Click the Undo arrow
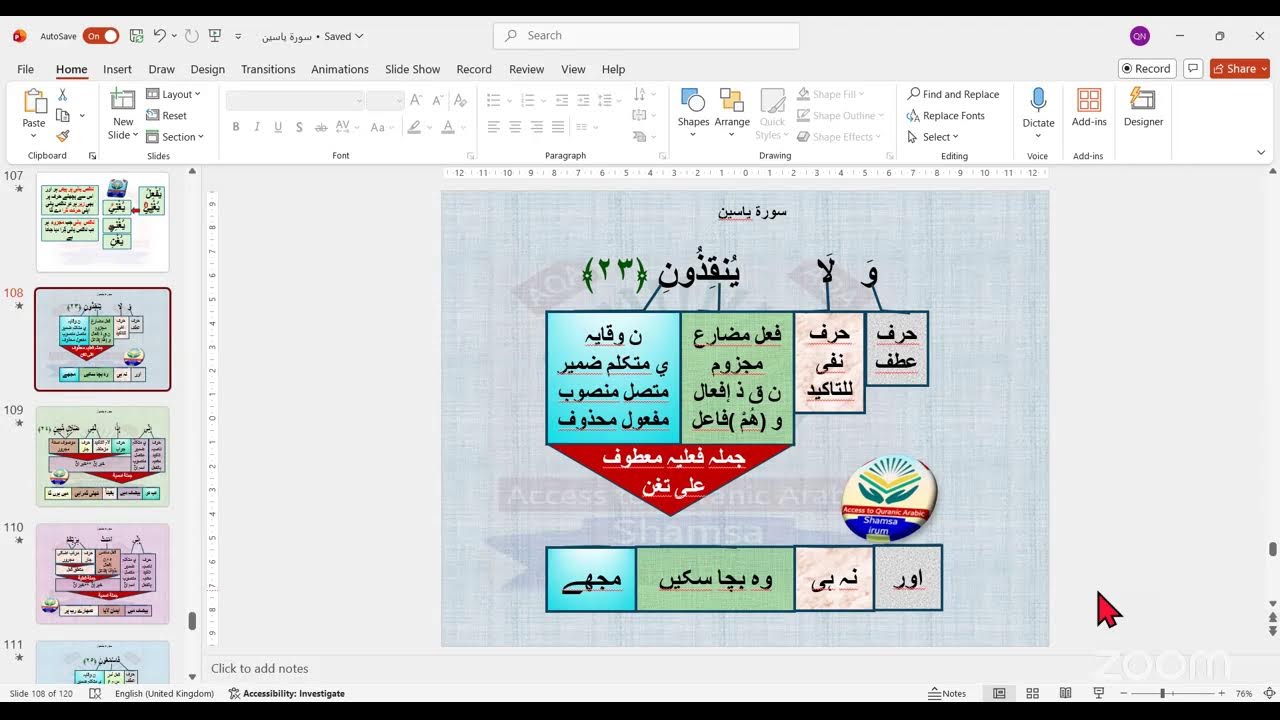The width and height of the screenshot is (1280, 720). [x=159, y=36]
